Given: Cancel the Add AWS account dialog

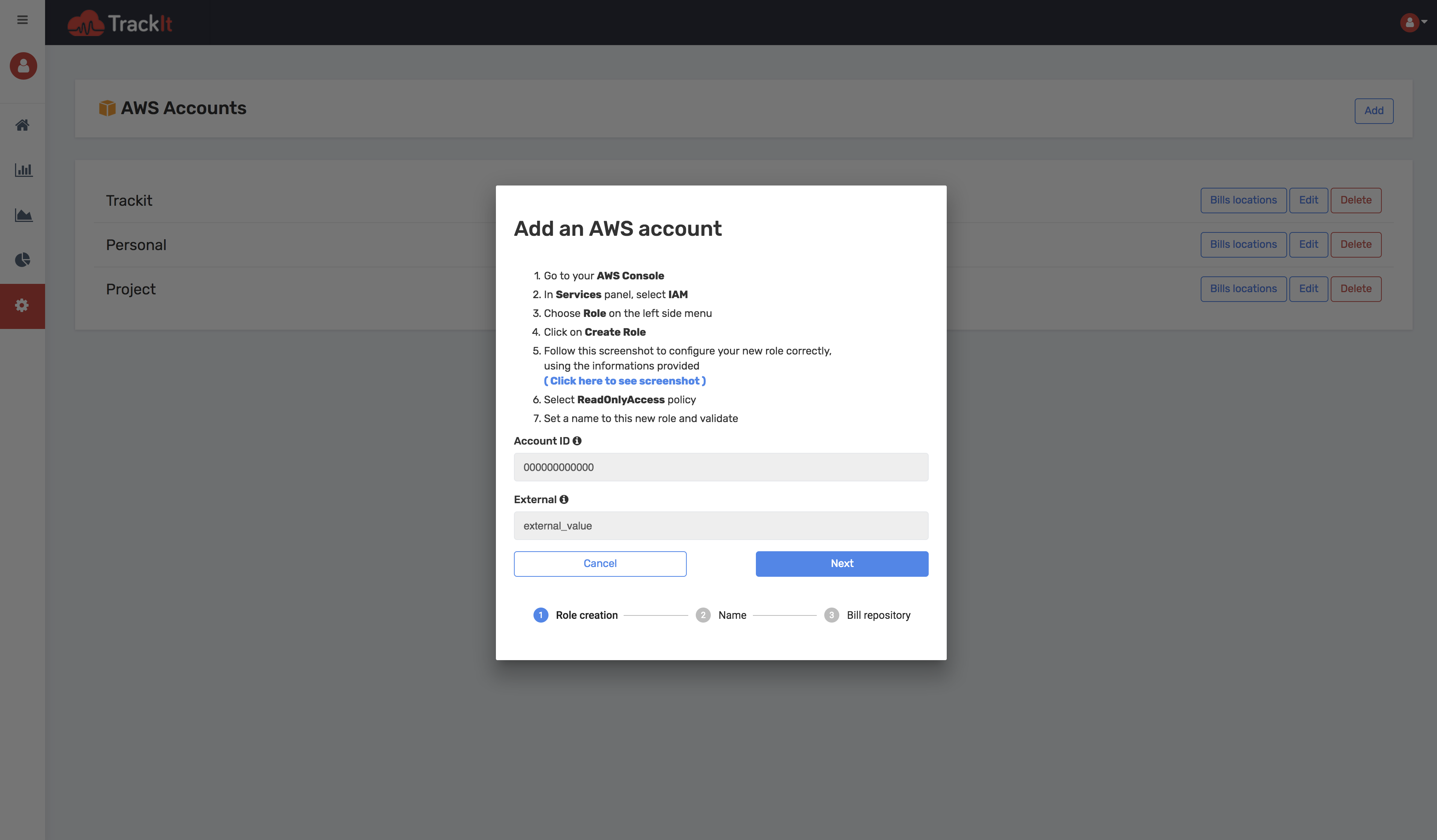Looking at the screenshot, I should coord(600,564).
